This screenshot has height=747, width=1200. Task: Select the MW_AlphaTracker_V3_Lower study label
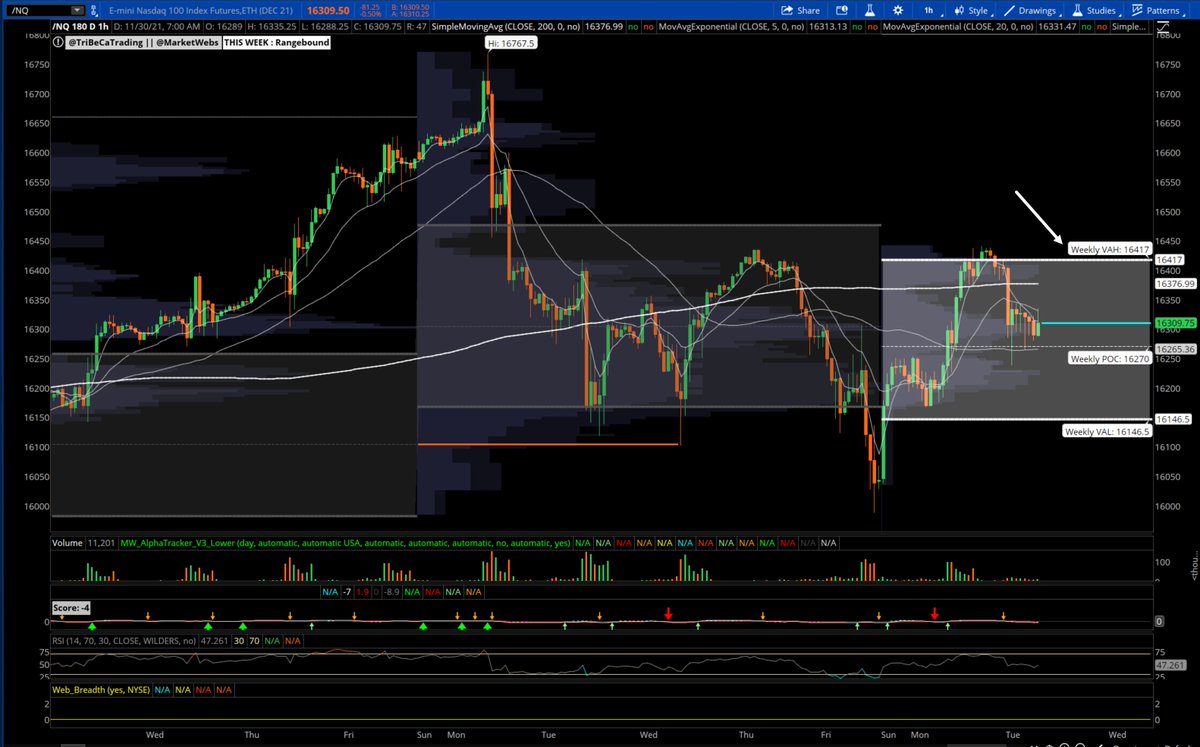(x=345, y=543)
